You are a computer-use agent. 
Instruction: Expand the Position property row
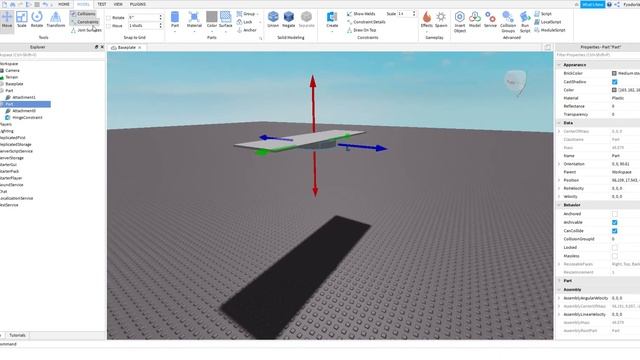559,180
